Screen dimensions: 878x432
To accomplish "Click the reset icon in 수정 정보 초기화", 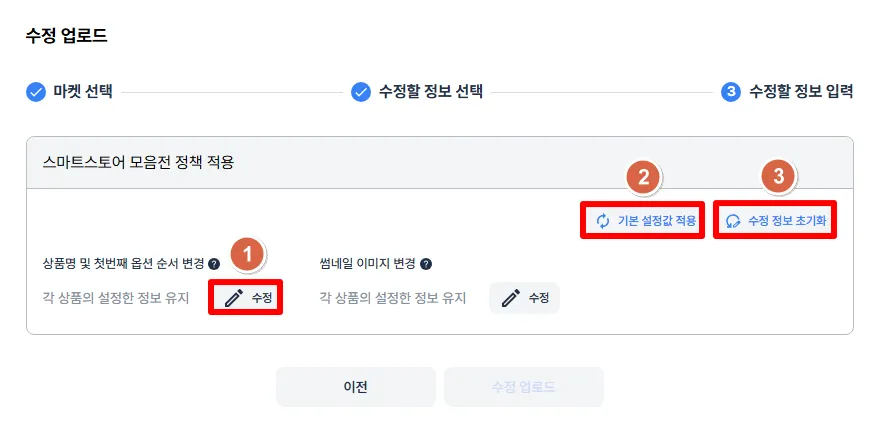I will coord(734,221).
